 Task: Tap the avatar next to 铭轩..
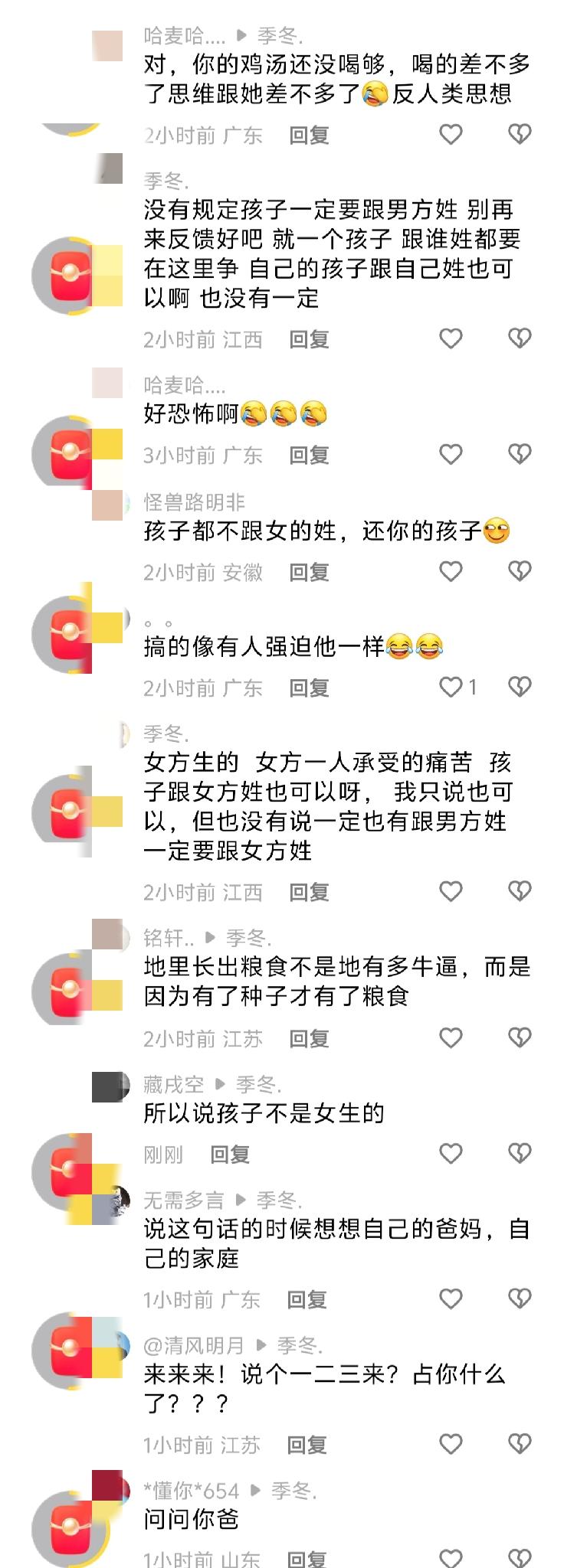click(x=107, y=935)
